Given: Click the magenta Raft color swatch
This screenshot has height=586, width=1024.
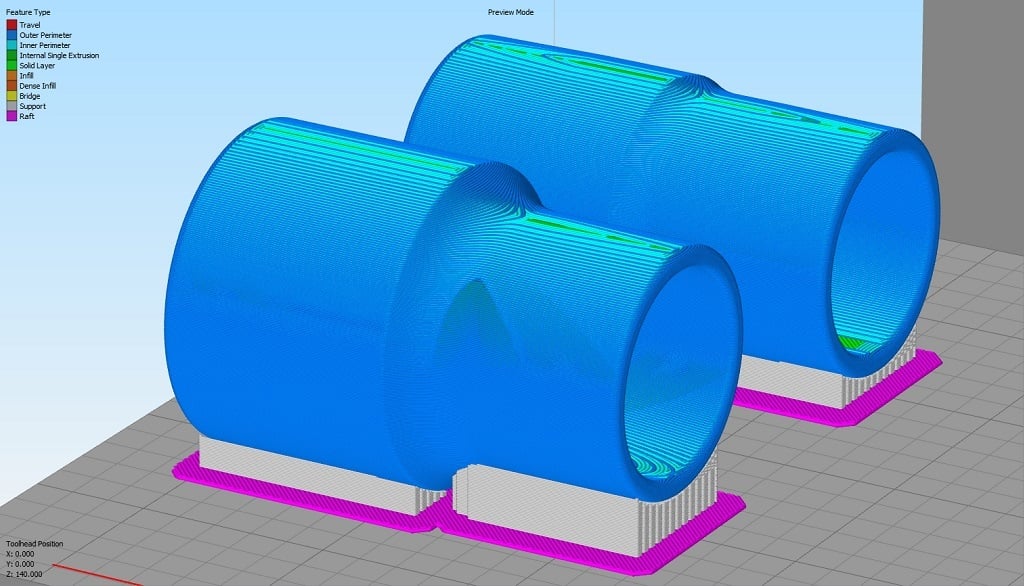Looking at the screenshot, I should (x=12, y=116).
